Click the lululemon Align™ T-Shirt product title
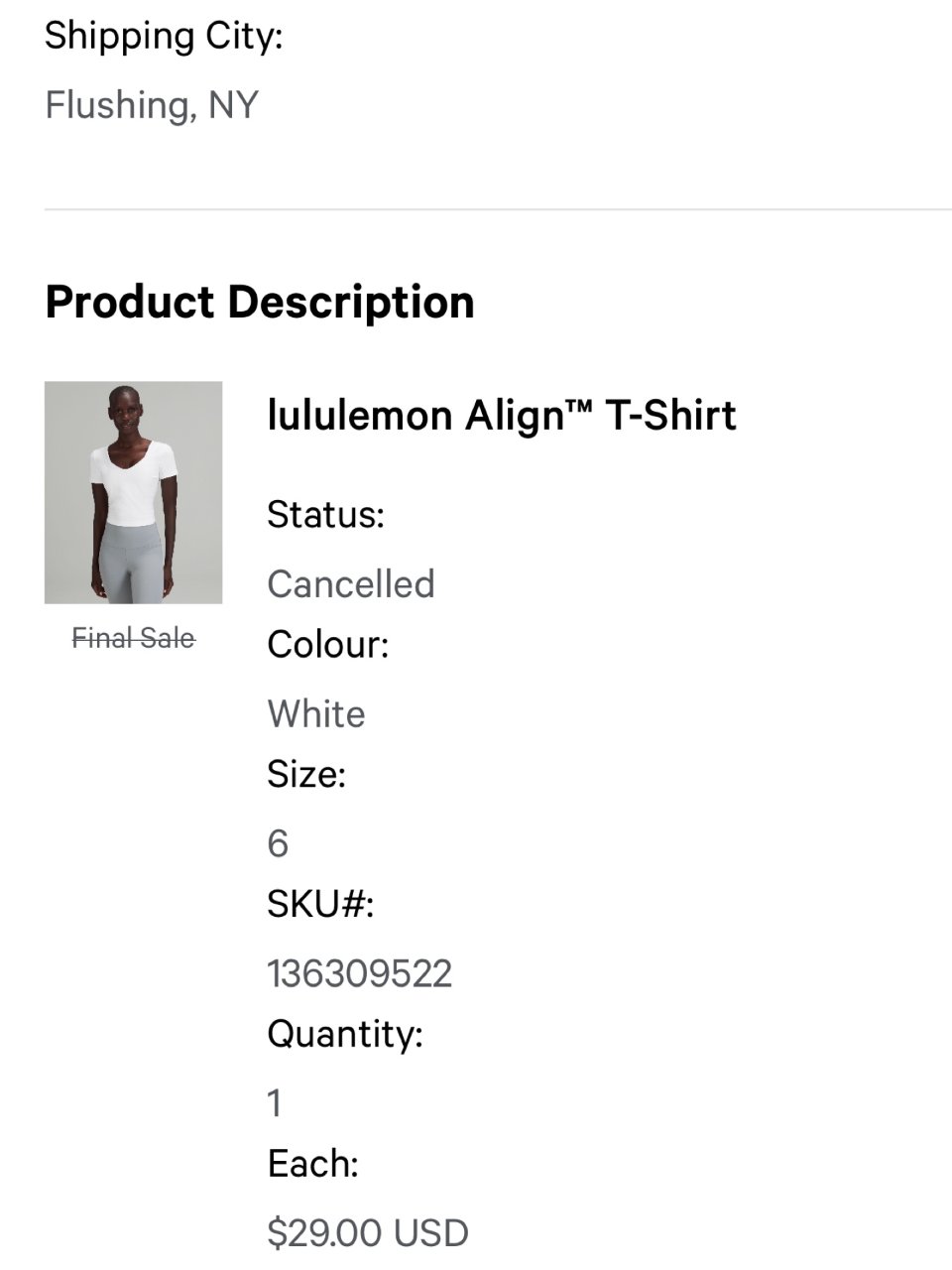This screenshot has width=952, height=1270. pyautogui.click(x=502, y=415)
